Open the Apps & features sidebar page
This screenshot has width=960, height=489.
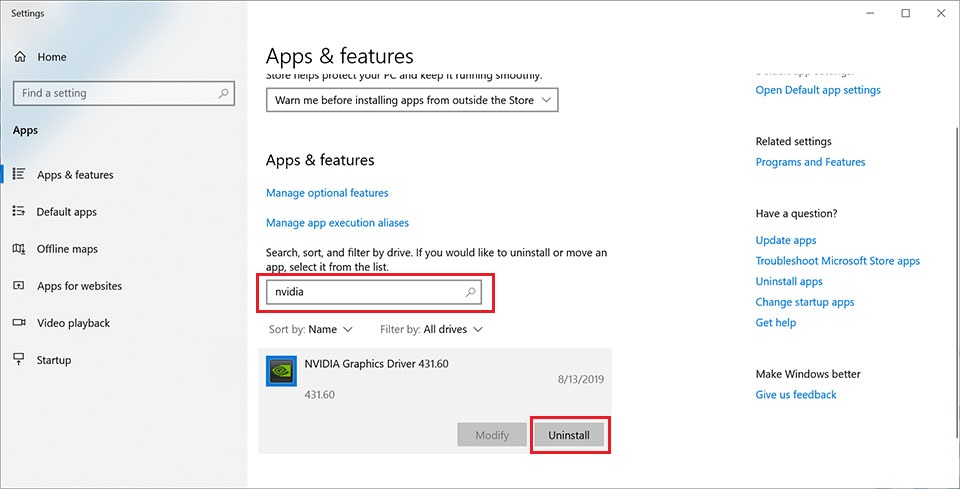[x=75, y=174]
